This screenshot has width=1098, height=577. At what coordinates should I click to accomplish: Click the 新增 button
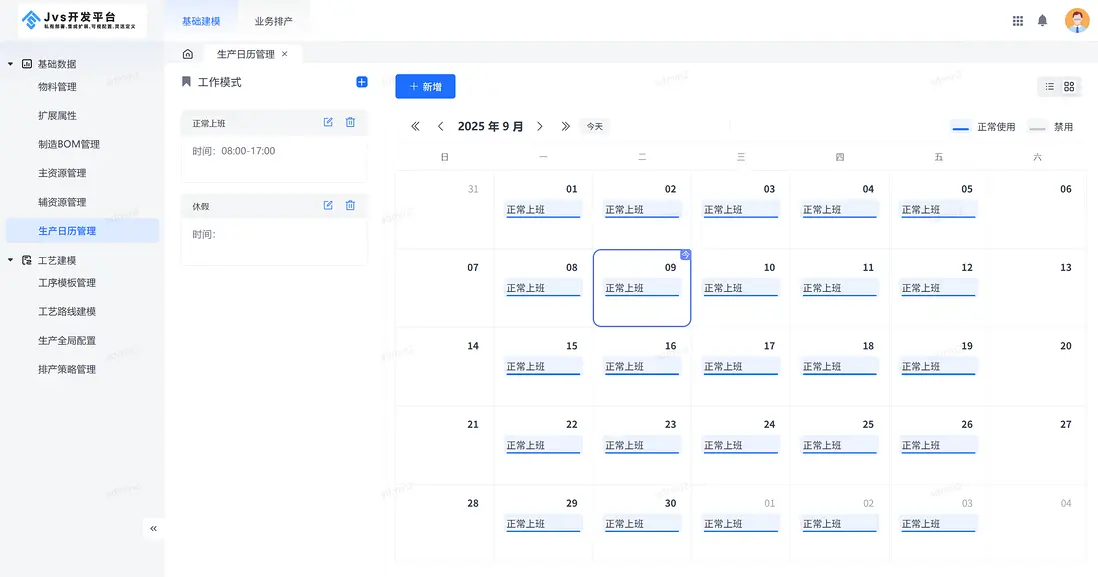click(x=425, y=87)
